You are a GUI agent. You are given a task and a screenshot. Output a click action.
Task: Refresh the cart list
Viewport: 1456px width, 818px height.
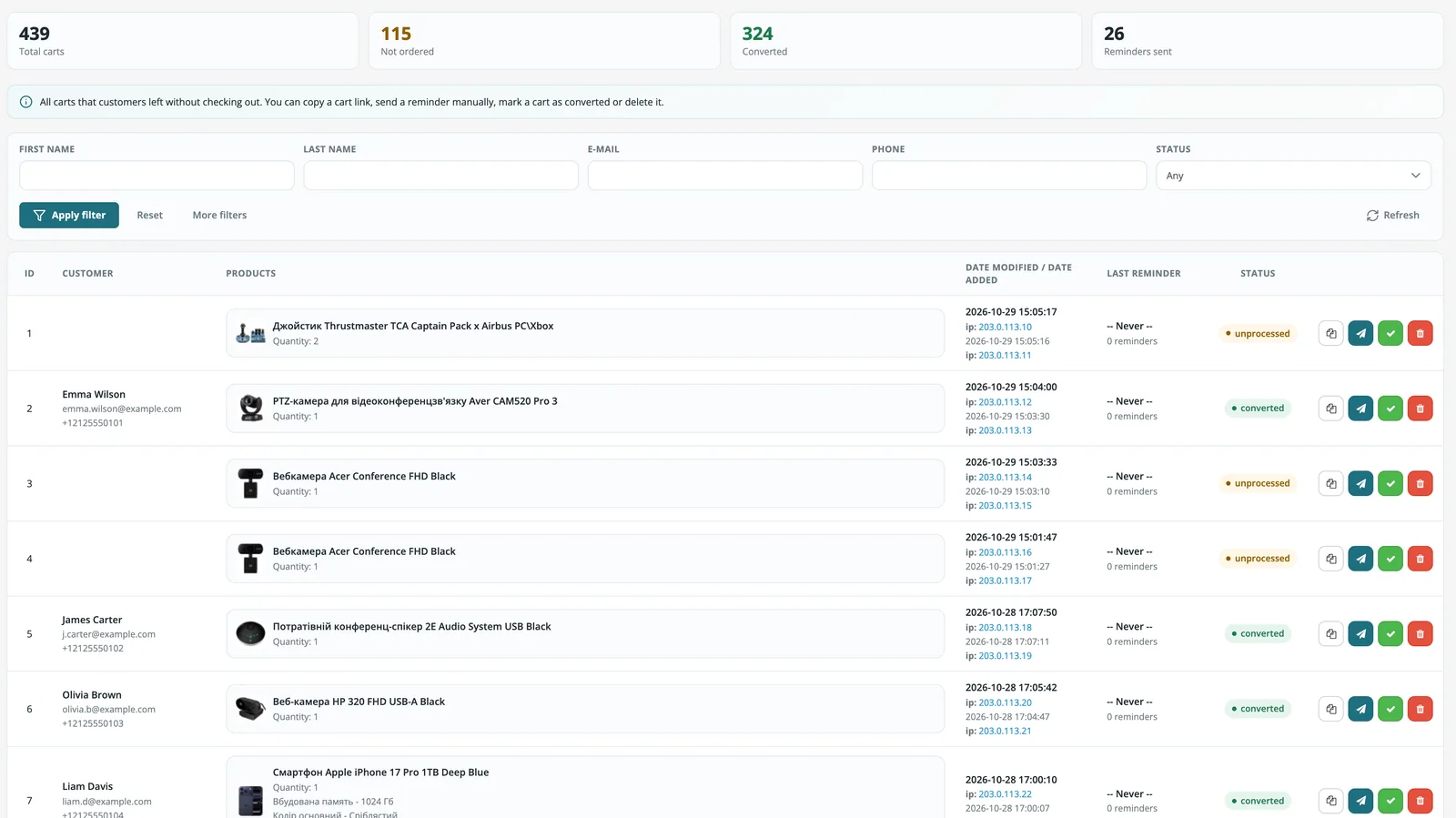click(1392, 215)
